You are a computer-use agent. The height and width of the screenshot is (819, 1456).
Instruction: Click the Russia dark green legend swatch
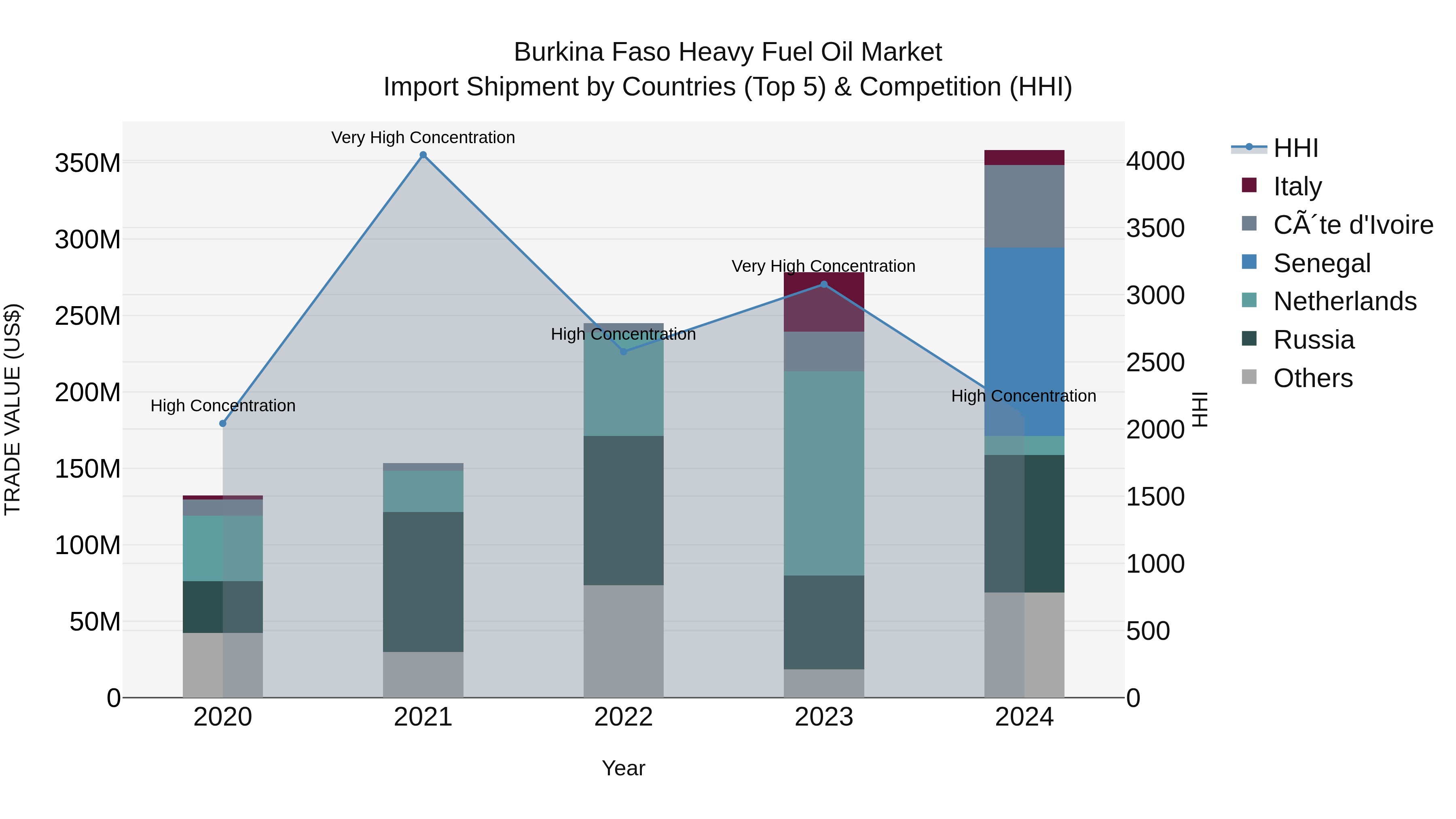[1249, 339]
